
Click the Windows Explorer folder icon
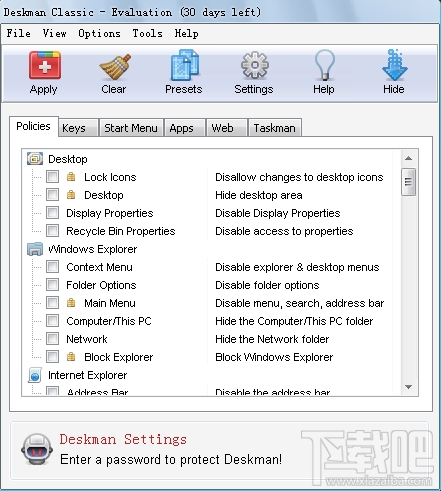point(35,249)
